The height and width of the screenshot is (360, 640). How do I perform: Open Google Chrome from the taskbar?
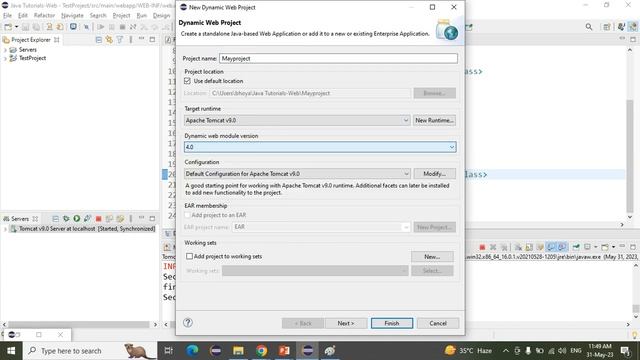point(262,350)
